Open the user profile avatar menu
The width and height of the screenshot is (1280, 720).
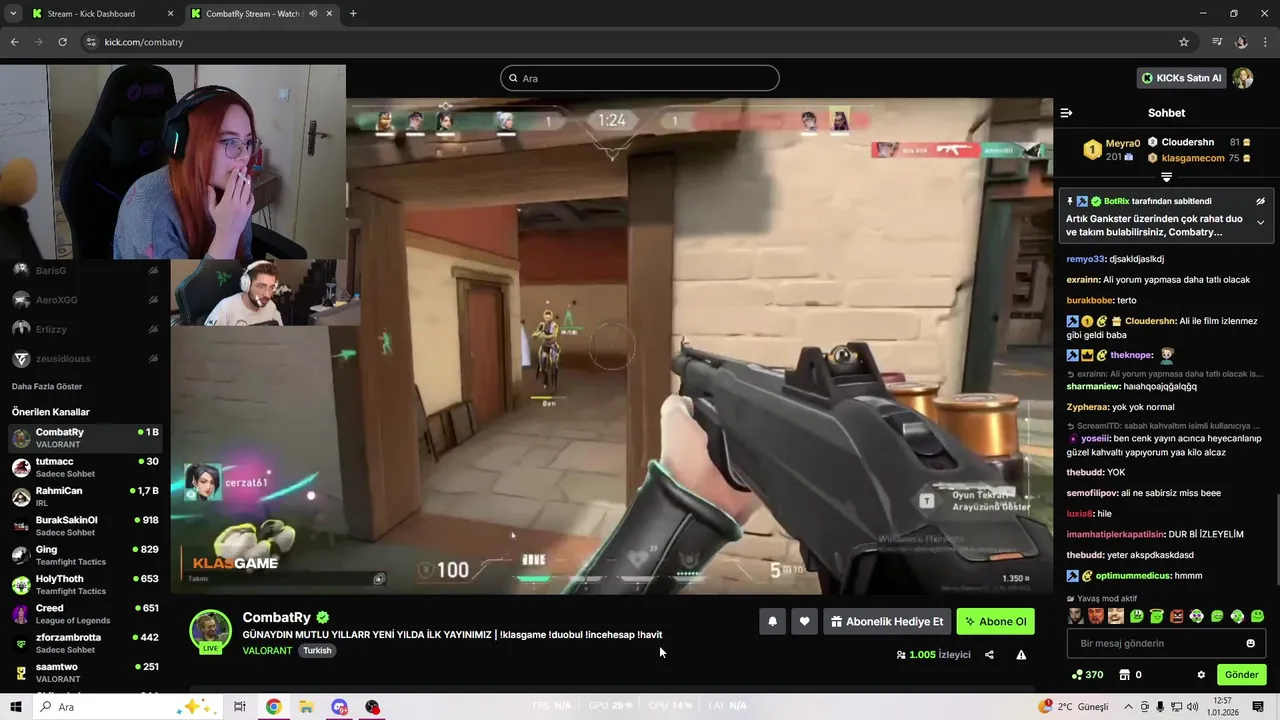coord(1243,78)
